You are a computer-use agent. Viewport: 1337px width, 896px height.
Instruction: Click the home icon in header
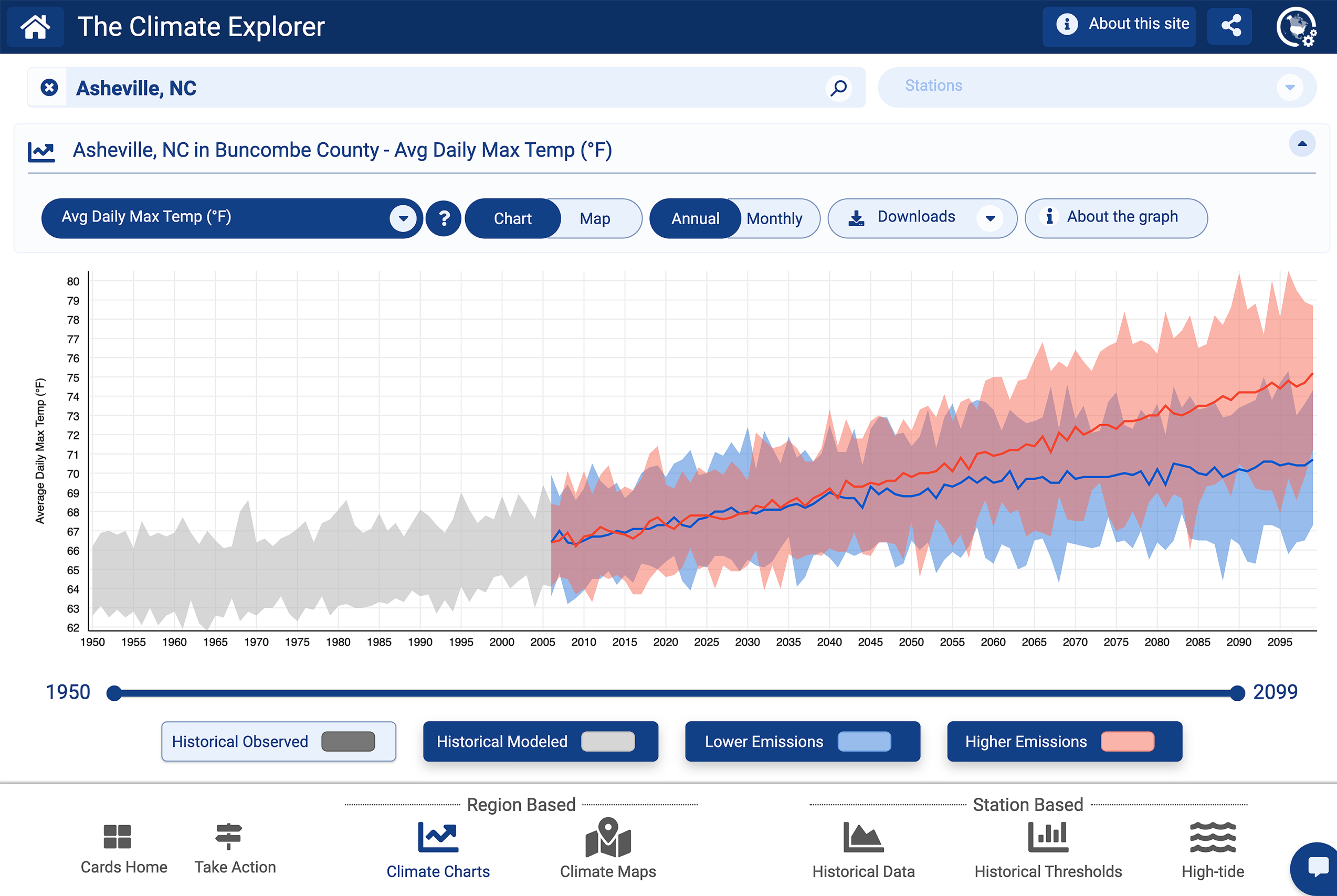click(x=35, y=27)
